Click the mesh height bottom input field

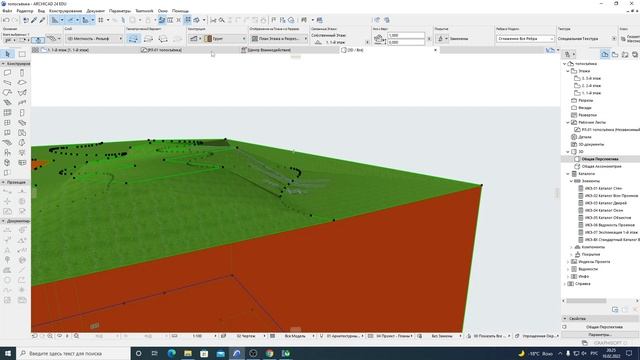pos(406,42)
